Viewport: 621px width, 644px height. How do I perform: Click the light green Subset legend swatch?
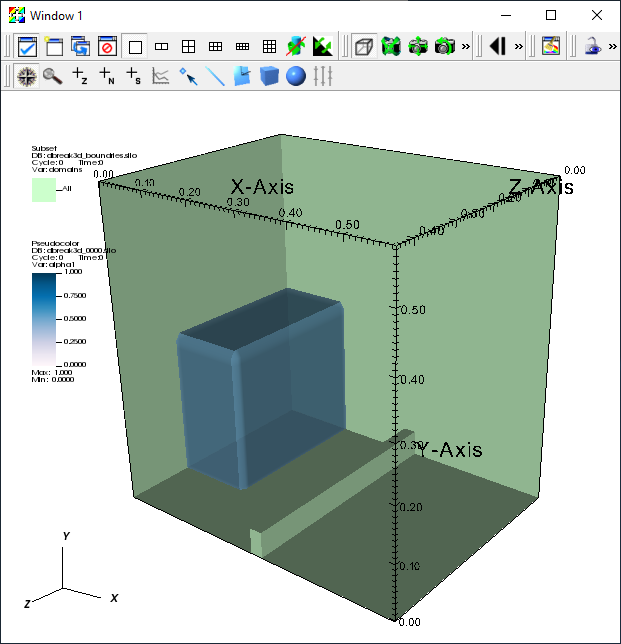pyautogui.click(x=44, y=190)
